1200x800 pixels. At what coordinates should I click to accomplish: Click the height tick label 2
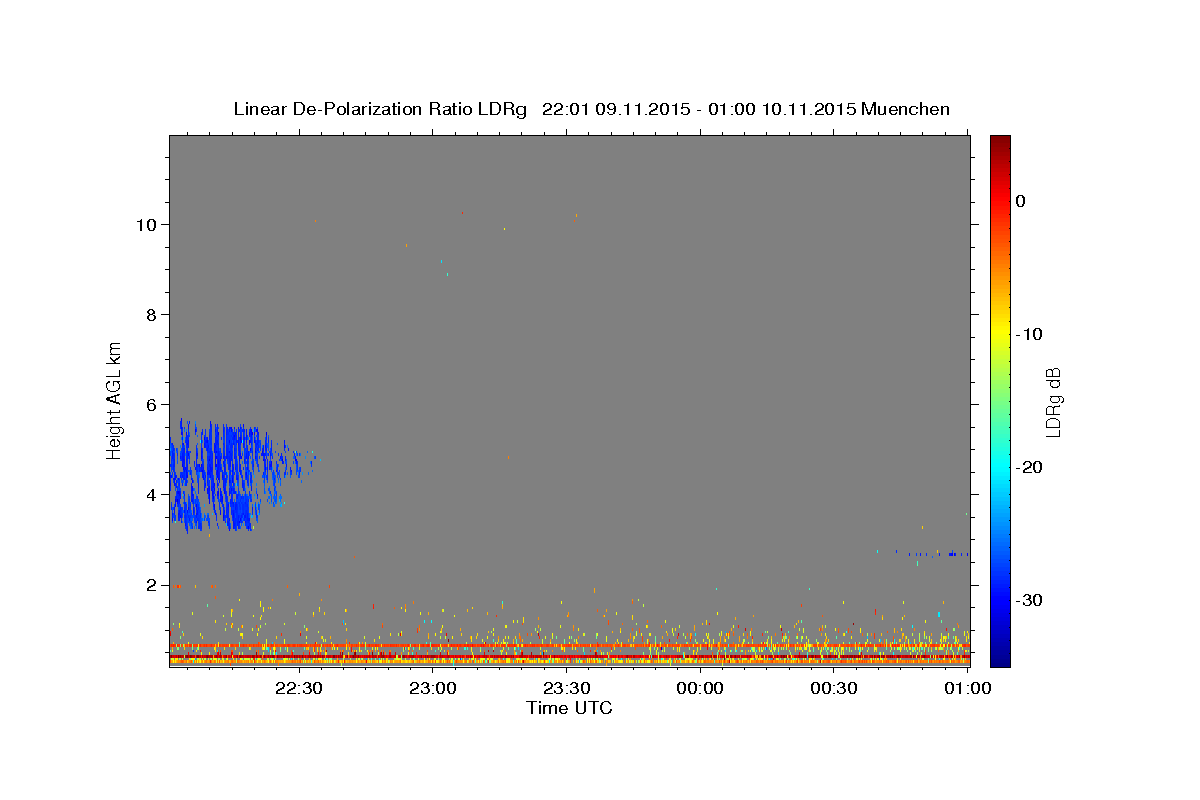(x=151, y=584)
